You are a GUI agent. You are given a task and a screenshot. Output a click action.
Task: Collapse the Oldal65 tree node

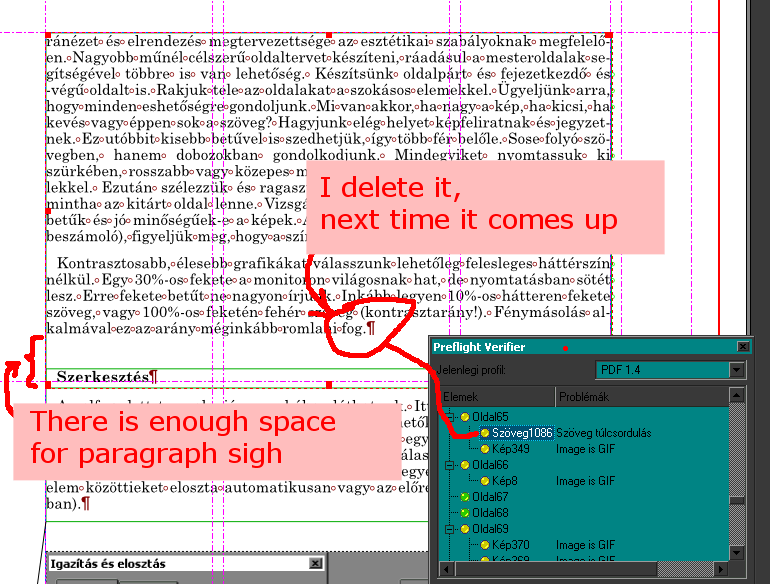coord(451,417)
